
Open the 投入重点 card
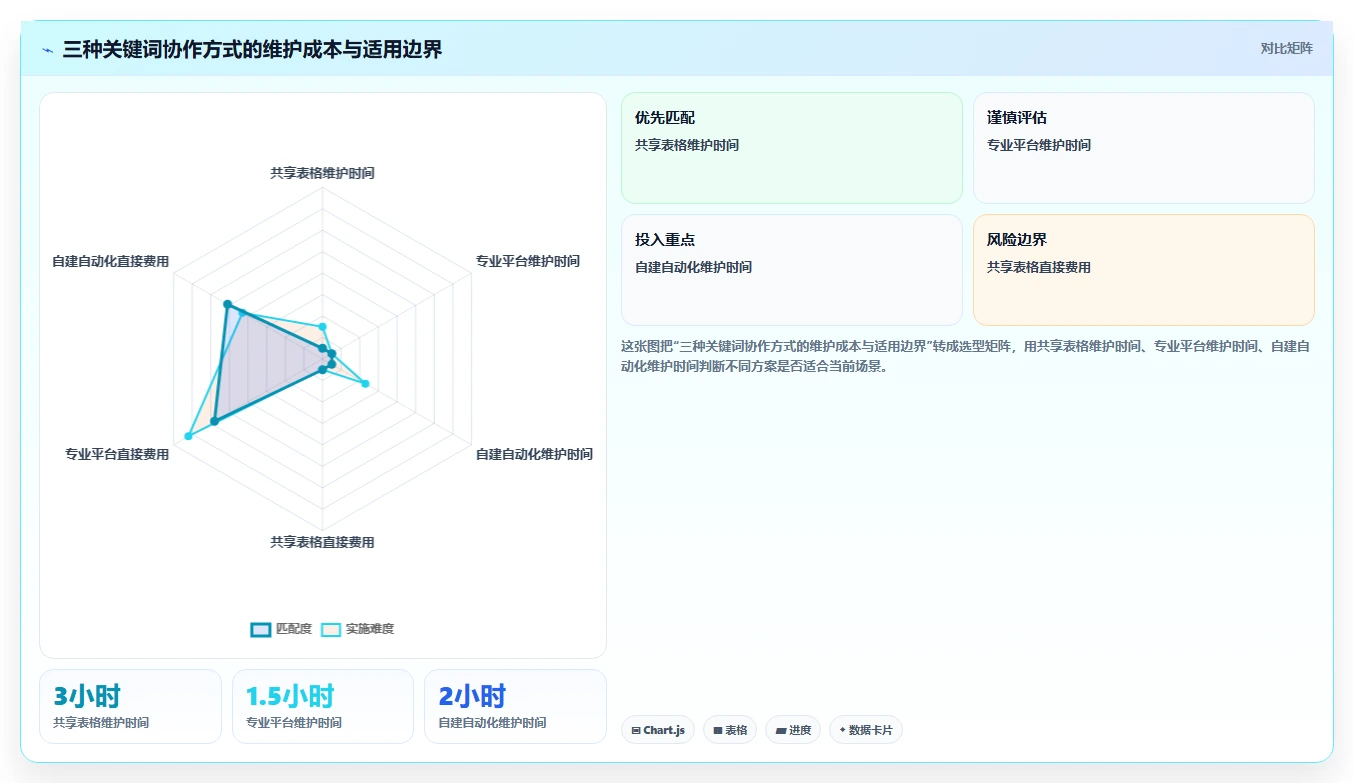click(792, 270)
